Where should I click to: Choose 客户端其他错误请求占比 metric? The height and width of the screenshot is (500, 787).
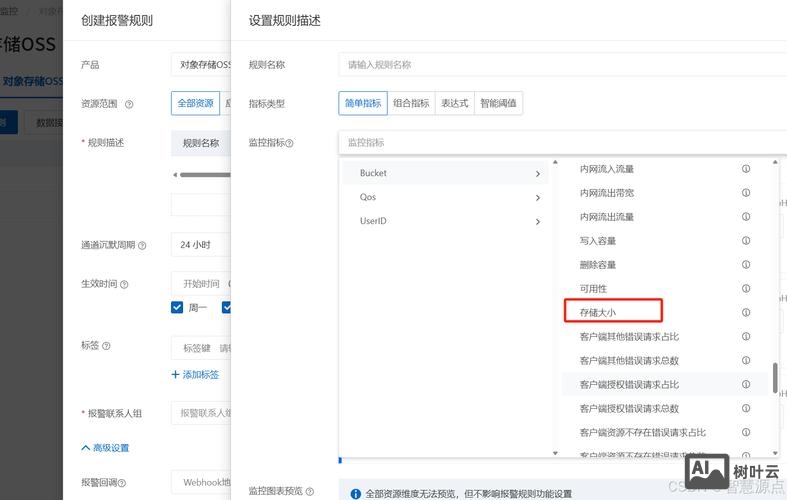(629, 336)
